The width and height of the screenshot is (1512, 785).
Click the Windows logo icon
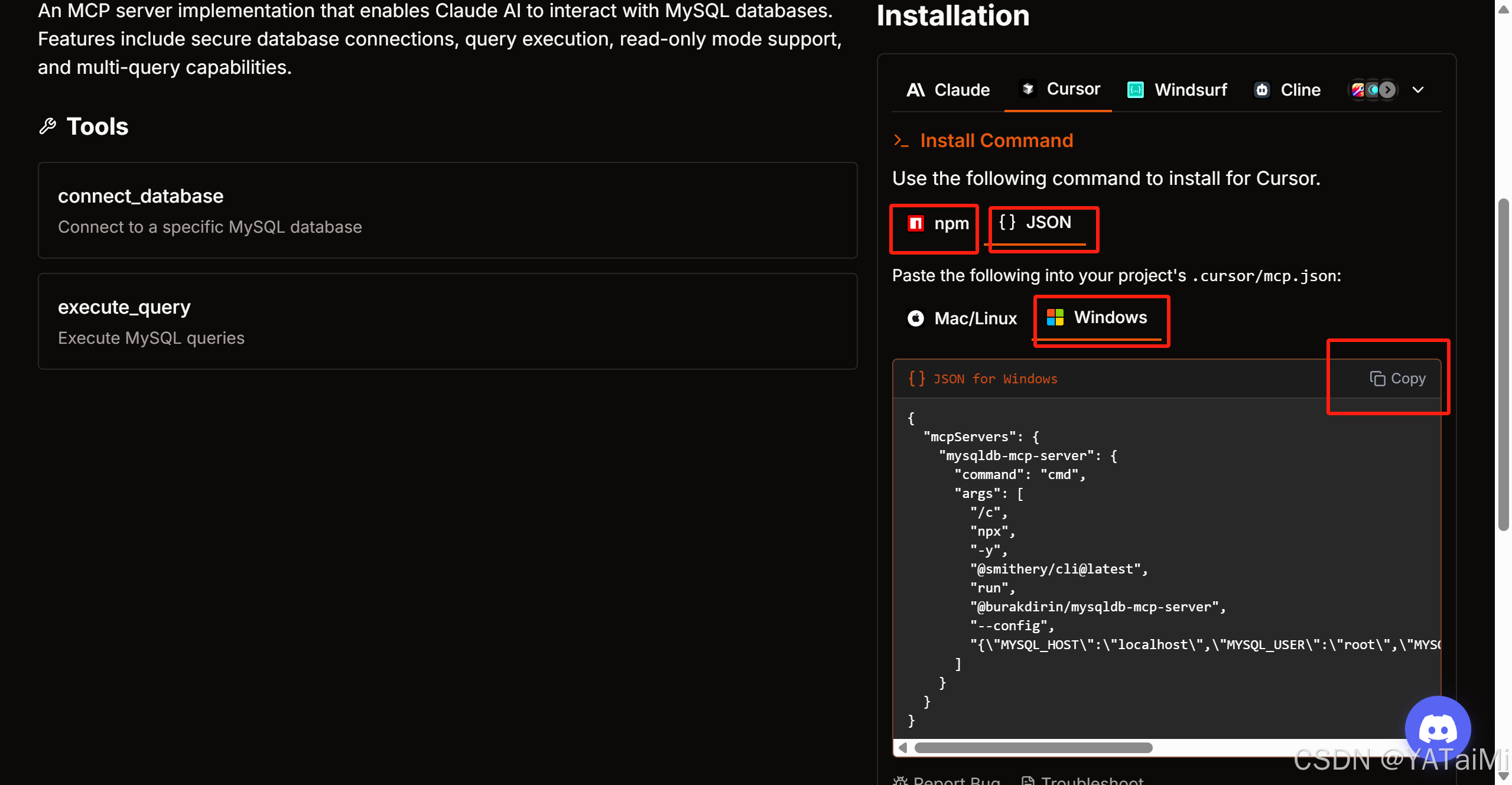tap(1055, 318)
